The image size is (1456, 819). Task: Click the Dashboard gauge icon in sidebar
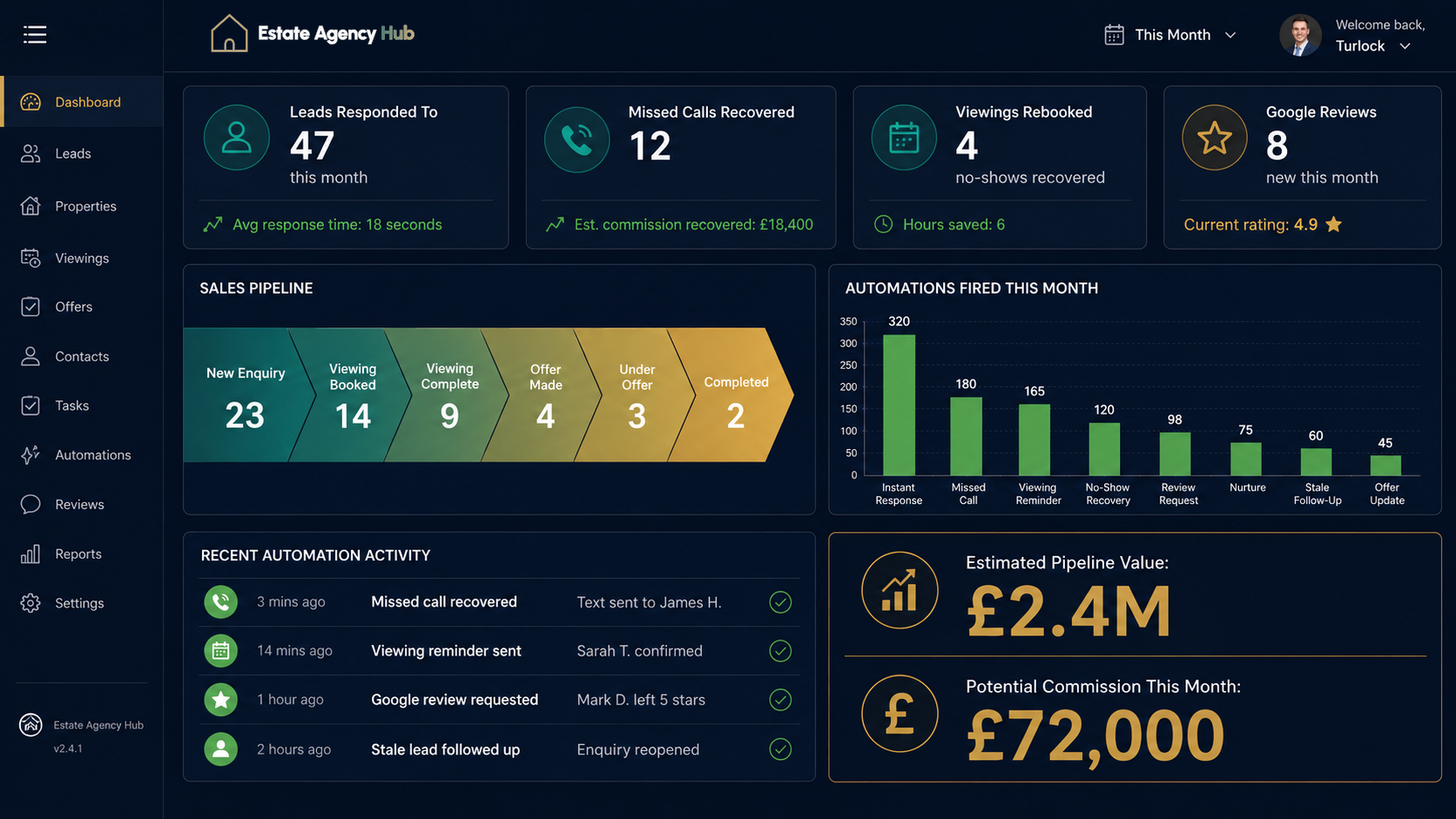(x=30, y=102)
